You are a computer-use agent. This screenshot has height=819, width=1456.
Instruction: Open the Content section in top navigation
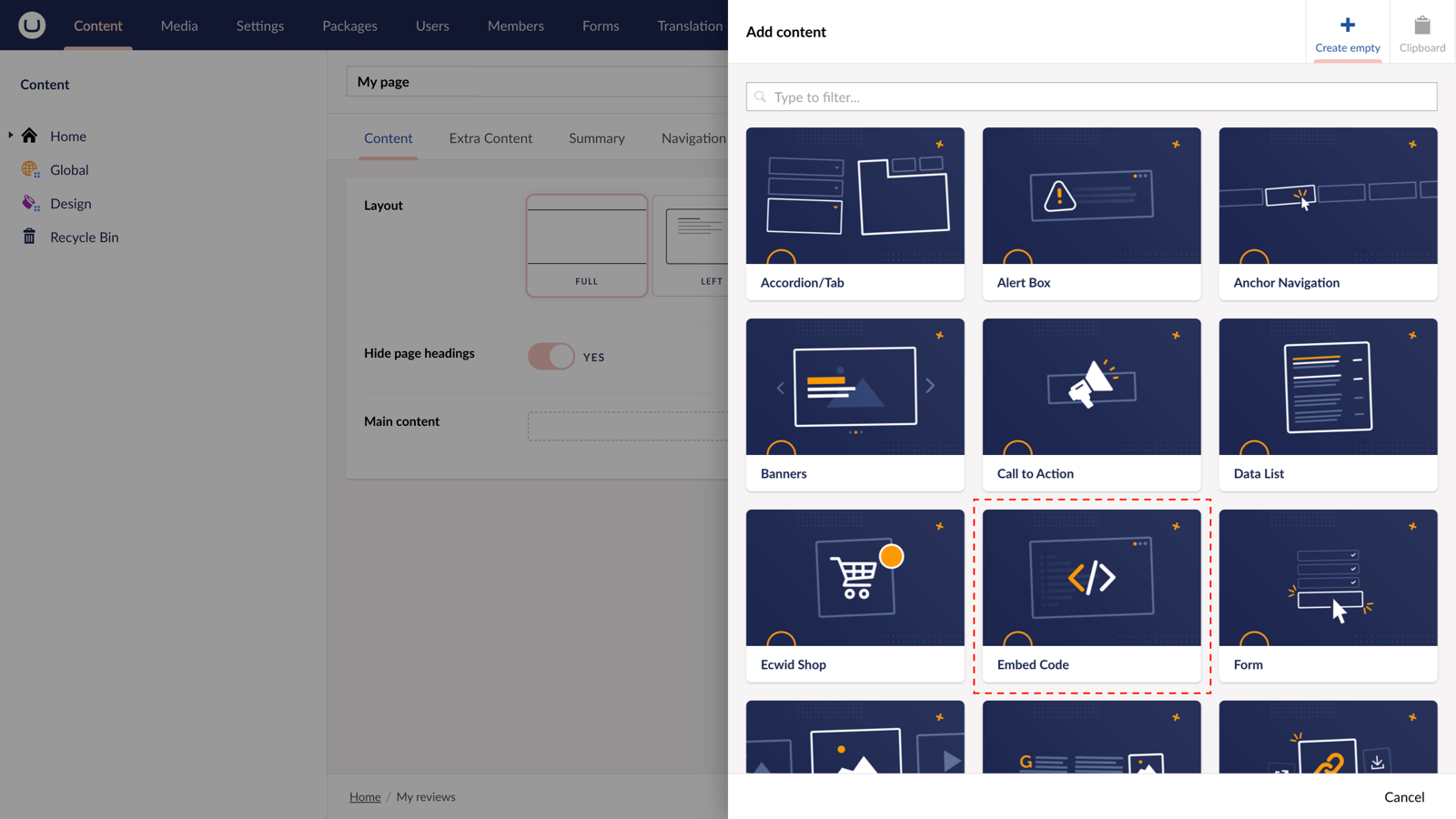[x=98, y=25]
